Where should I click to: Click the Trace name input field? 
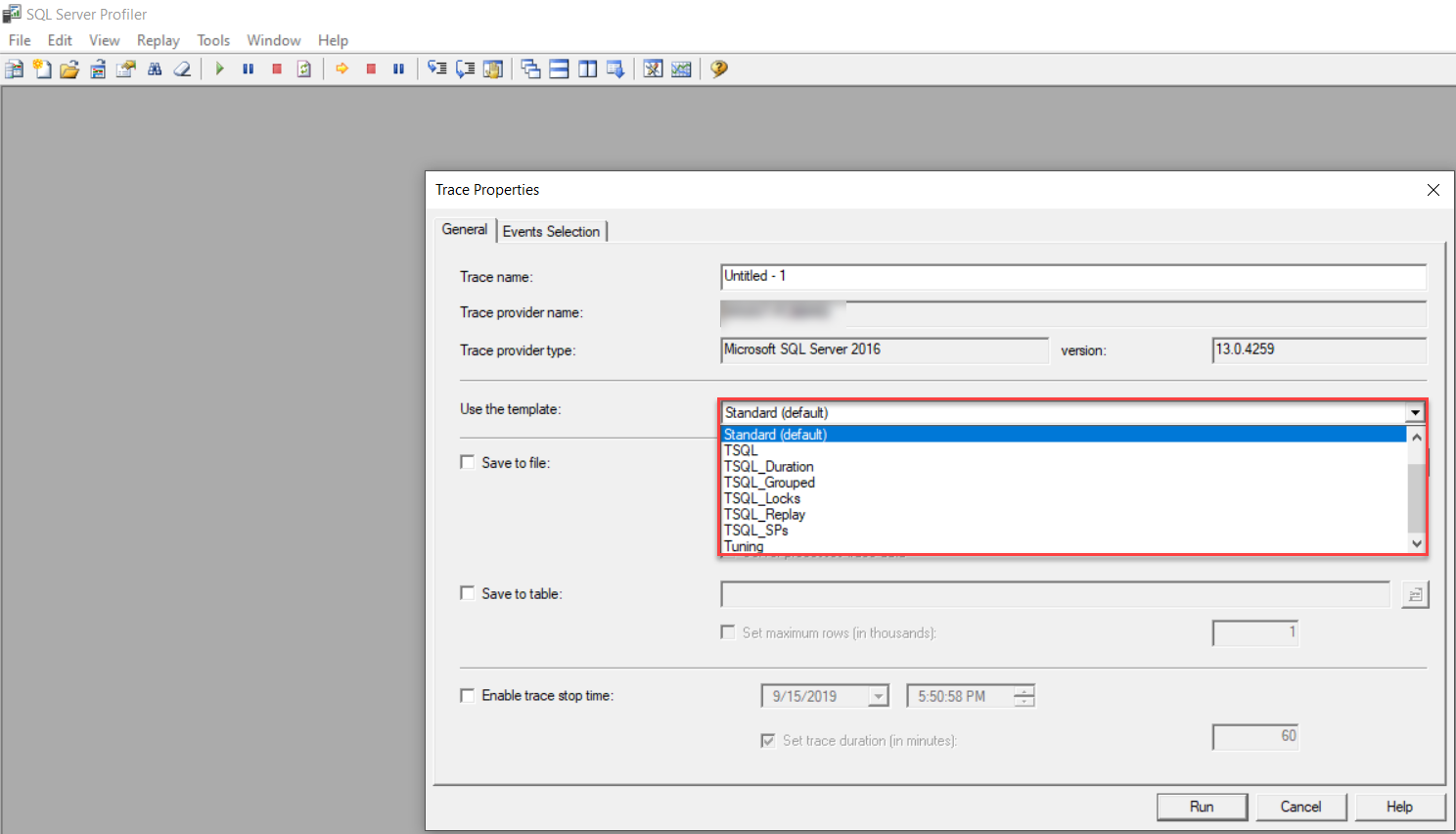(1073, 276)
